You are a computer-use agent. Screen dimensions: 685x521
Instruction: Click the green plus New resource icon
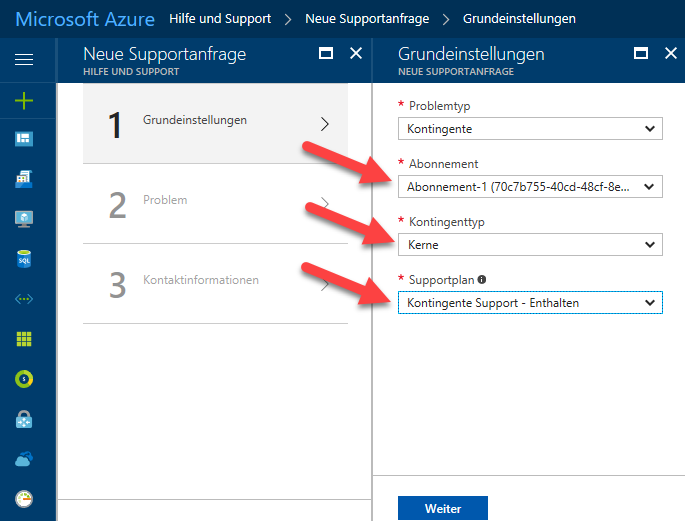[x=24, y=101]
